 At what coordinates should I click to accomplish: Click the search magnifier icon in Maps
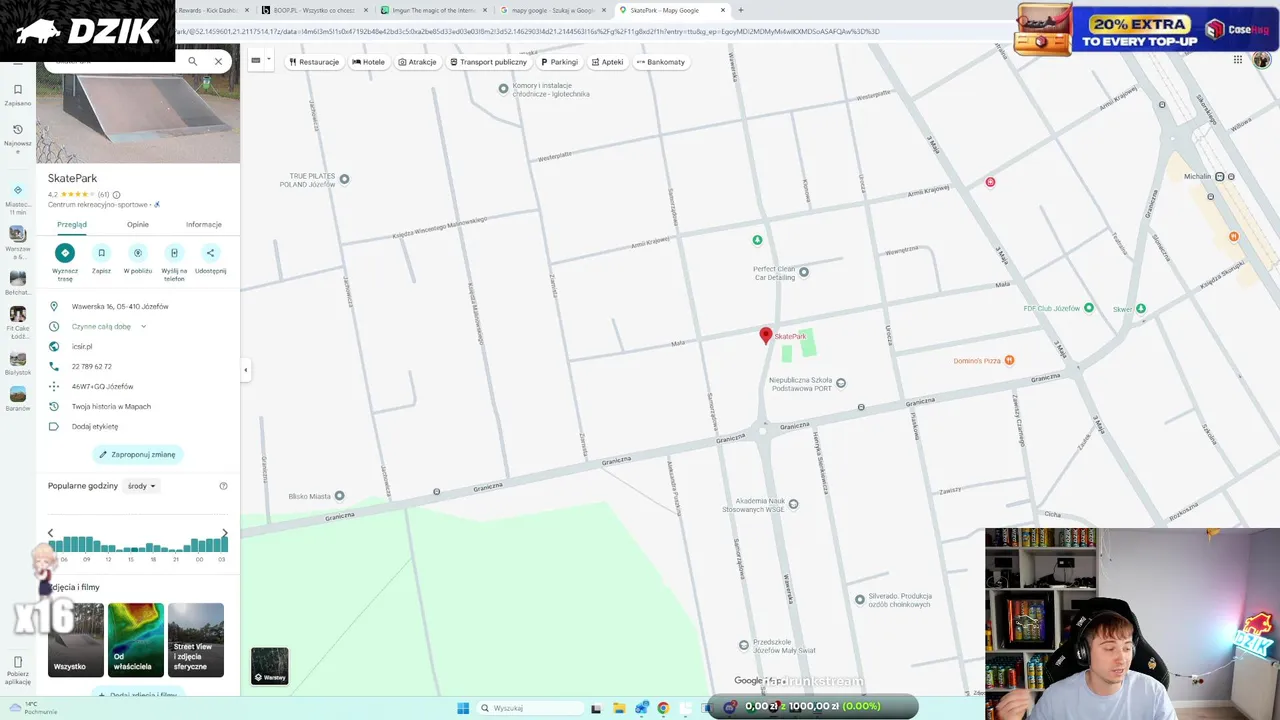click(193, 61)
